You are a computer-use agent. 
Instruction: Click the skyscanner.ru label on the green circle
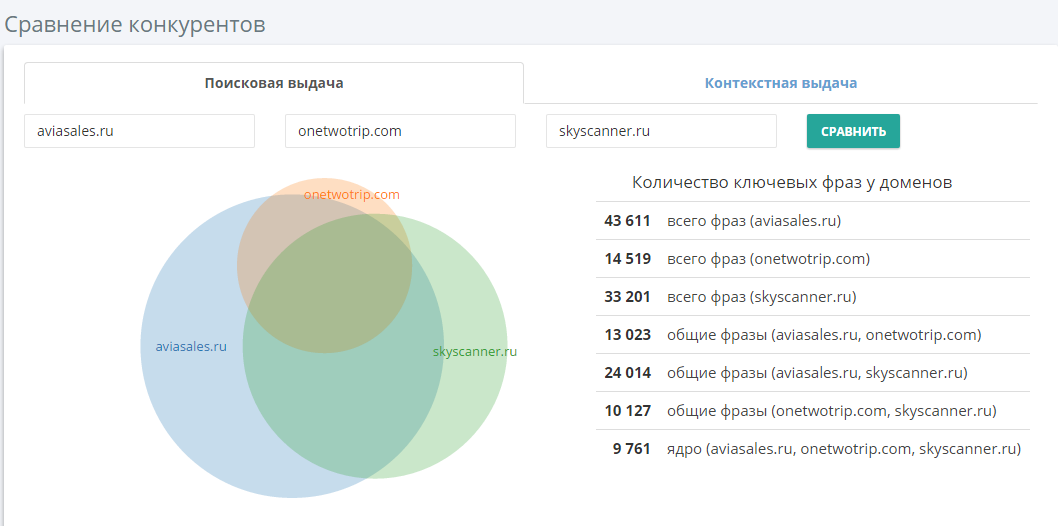pyautogui.click(x=474, y=352)
